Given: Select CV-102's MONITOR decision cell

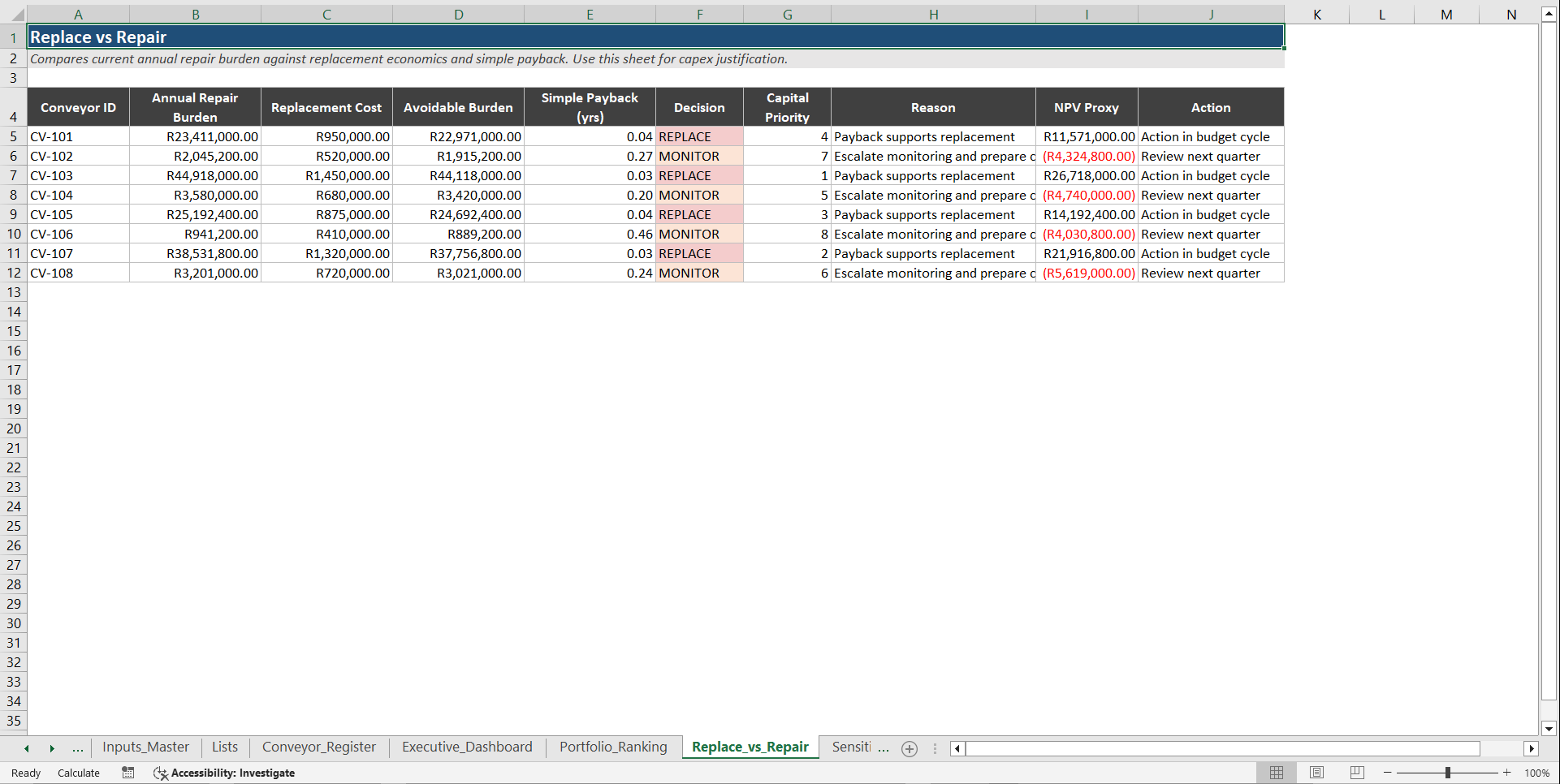Looking at the screenshot, I should pyautogui.click(x=699, y=156).
